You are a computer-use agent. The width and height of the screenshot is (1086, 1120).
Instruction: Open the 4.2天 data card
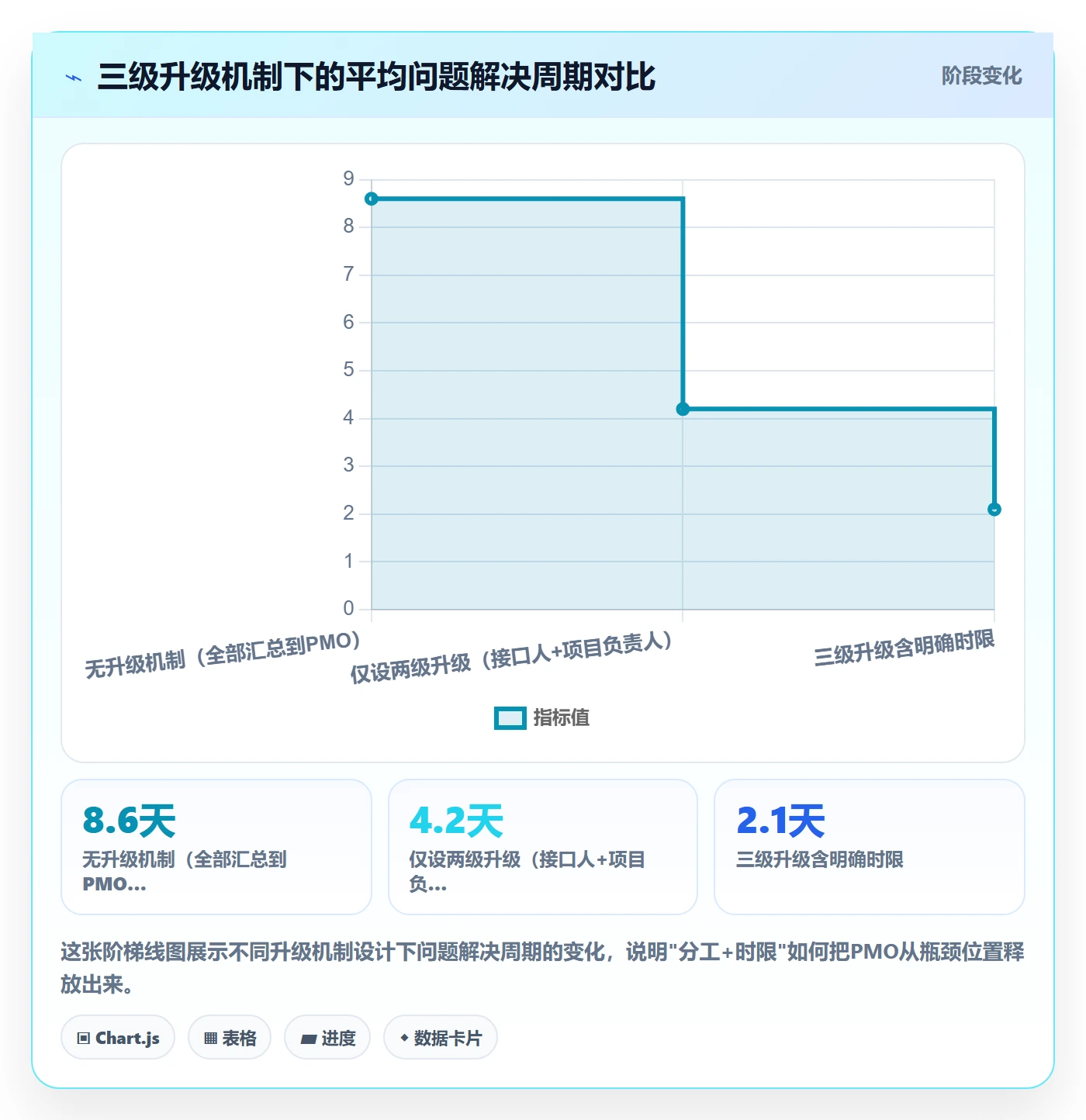click(543, 847)
